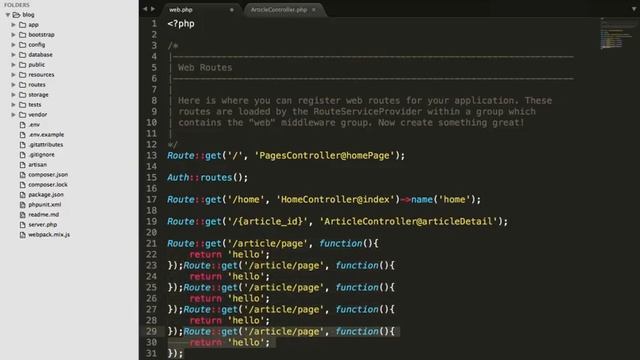Click the .gitignore file icon
Image resolution: width=640 pixels, height=360 pixels.
tap(23, 155)
